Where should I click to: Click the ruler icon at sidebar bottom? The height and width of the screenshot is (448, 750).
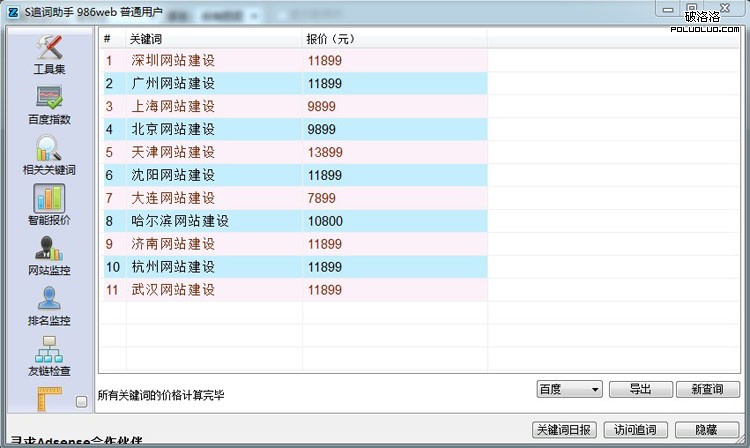click(49, 398)
